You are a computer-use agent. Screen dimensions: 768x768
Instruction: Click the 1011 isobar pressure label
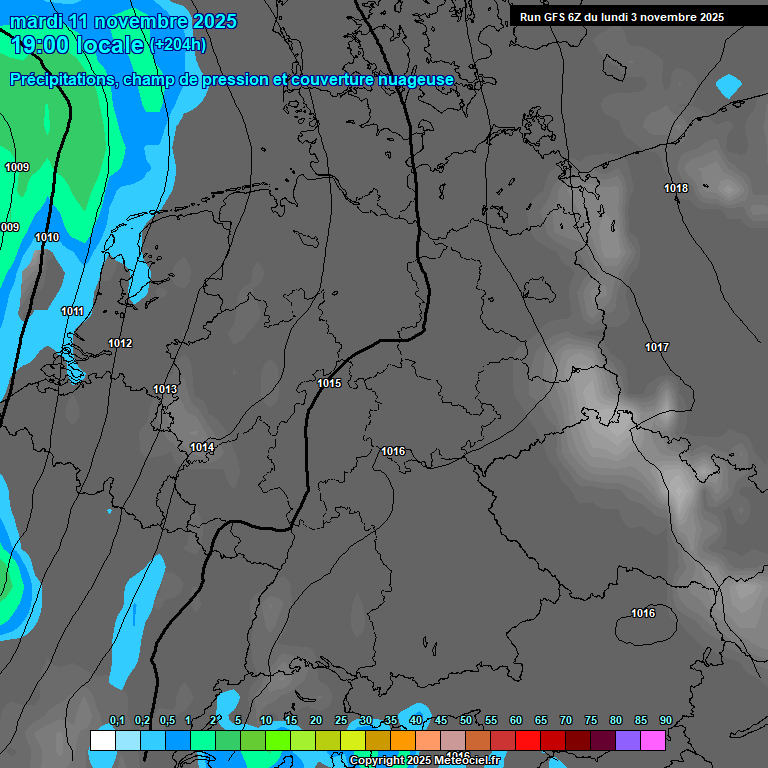click(x=72, y=311)
